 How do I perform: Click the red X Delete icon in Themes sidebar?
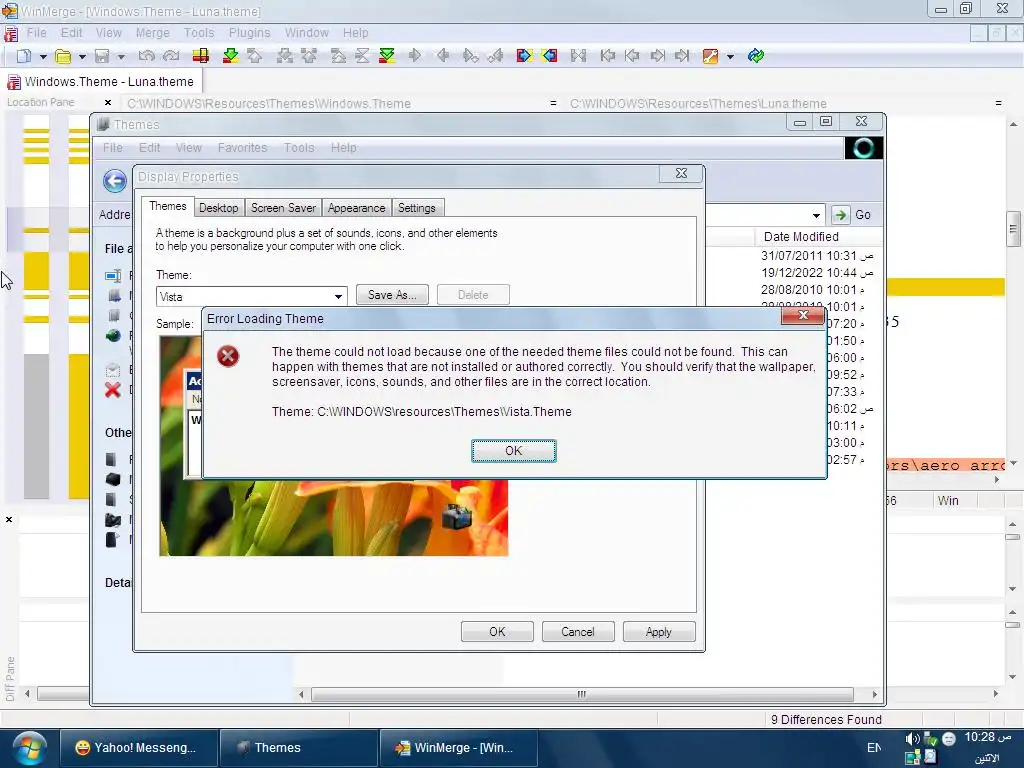113,390
